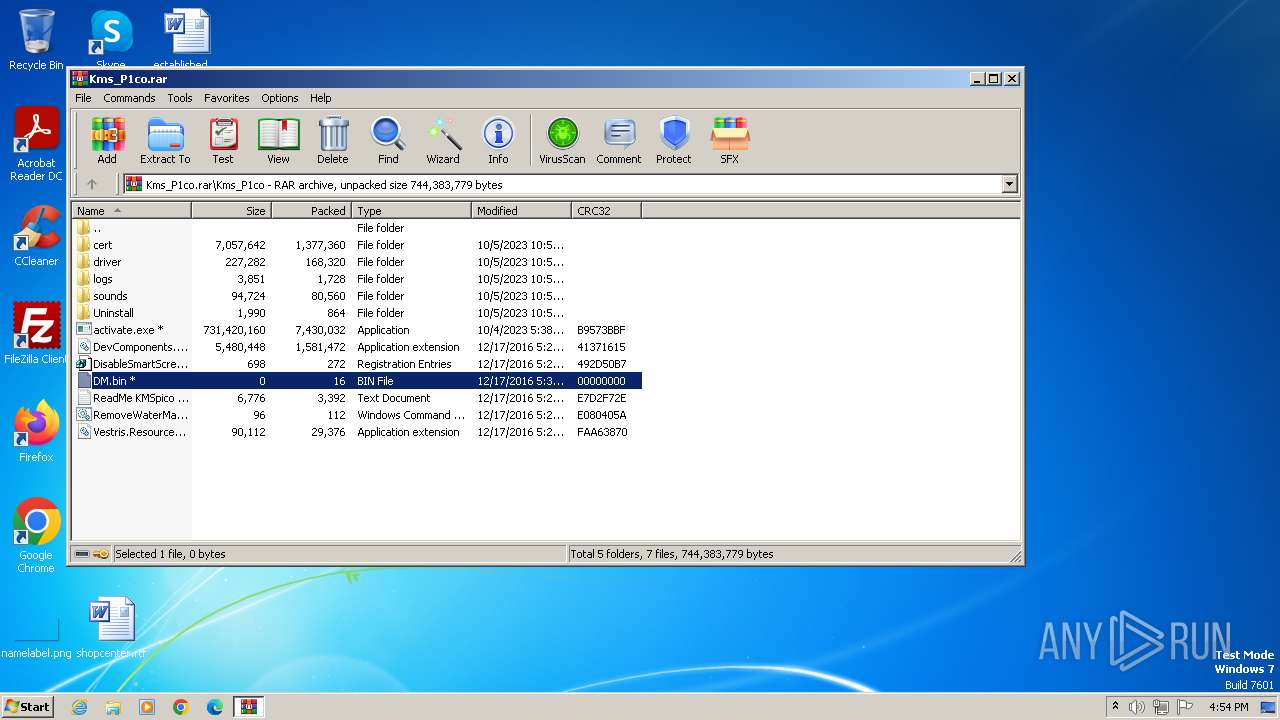This screenshot has height=720, width=1280.
Task: Sort by Modified column header
Action: [x=521, y=211]
